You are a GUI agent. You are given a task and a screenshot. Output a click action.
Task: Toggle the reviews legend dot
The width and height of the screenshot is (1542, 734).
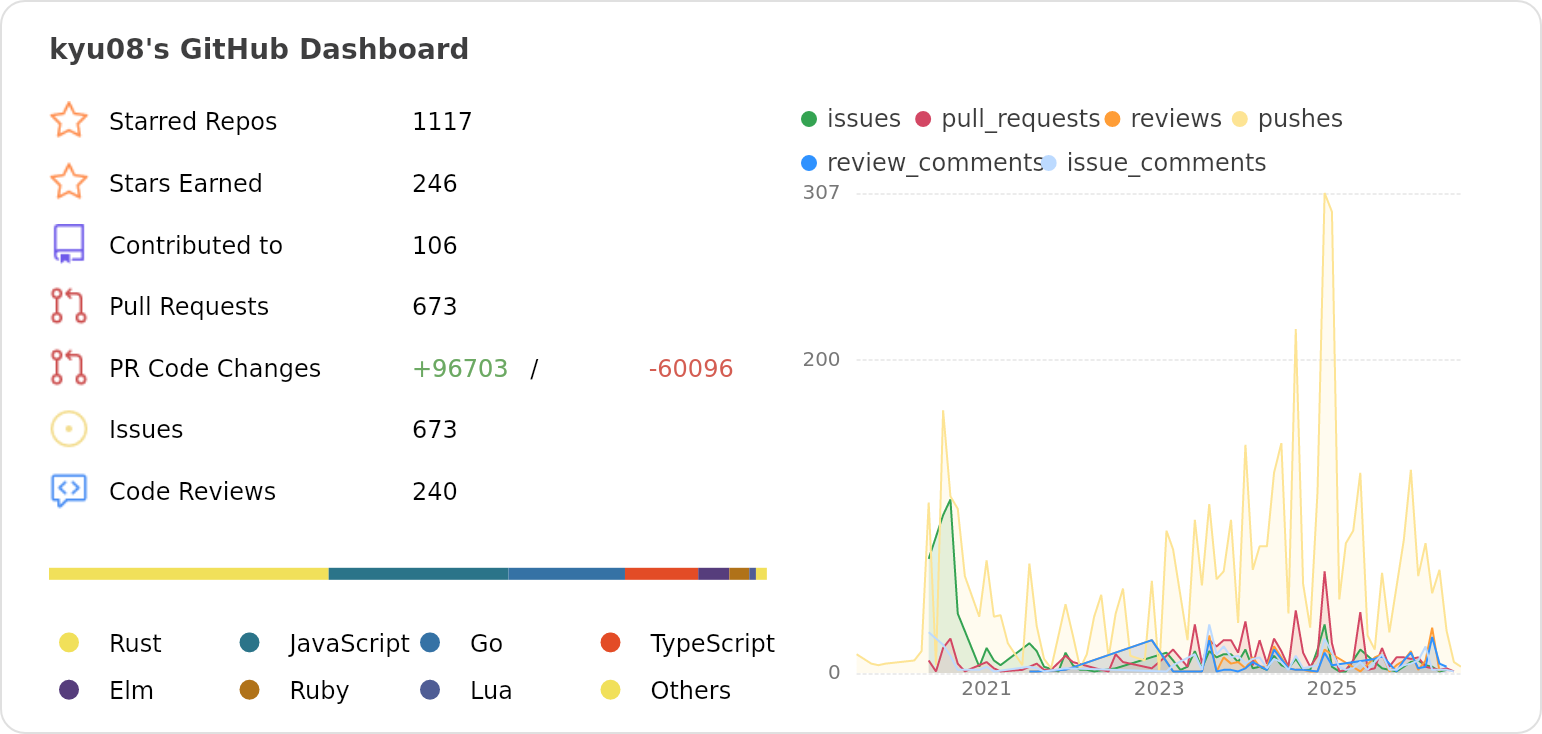1112,119
